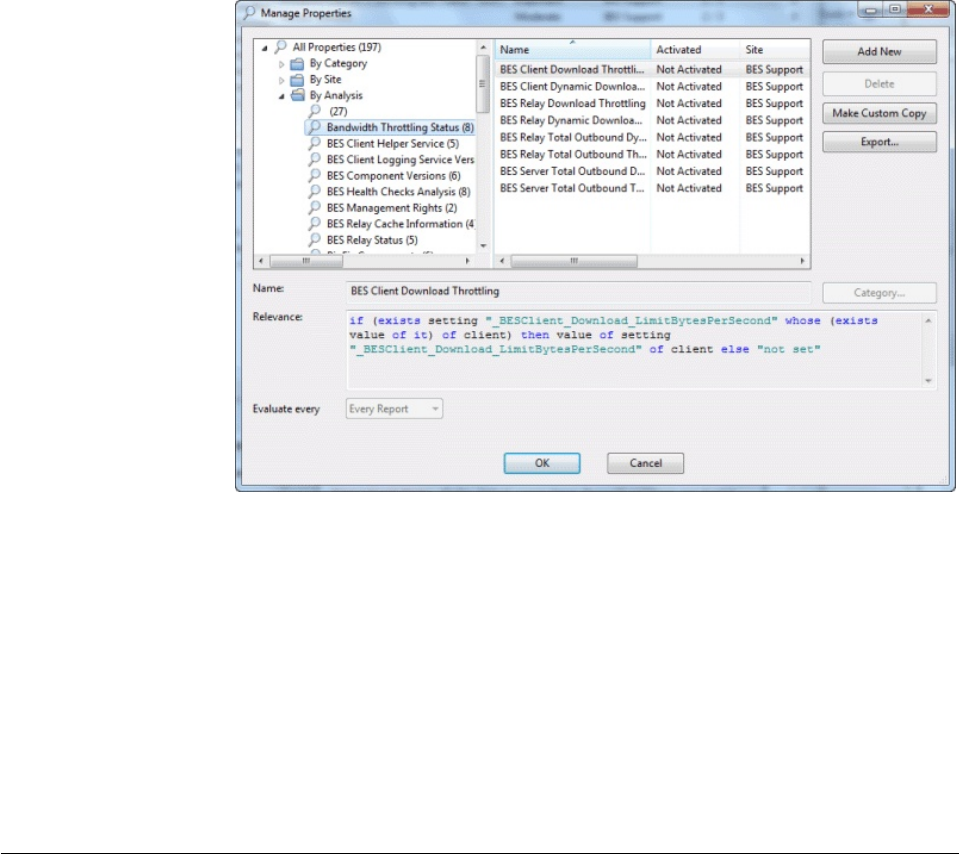Viewport: 959px width, 854px height.
Task: Select BES Relay Total Outbound Th... row
Action: pyautogui.click(x=652, y=154)
